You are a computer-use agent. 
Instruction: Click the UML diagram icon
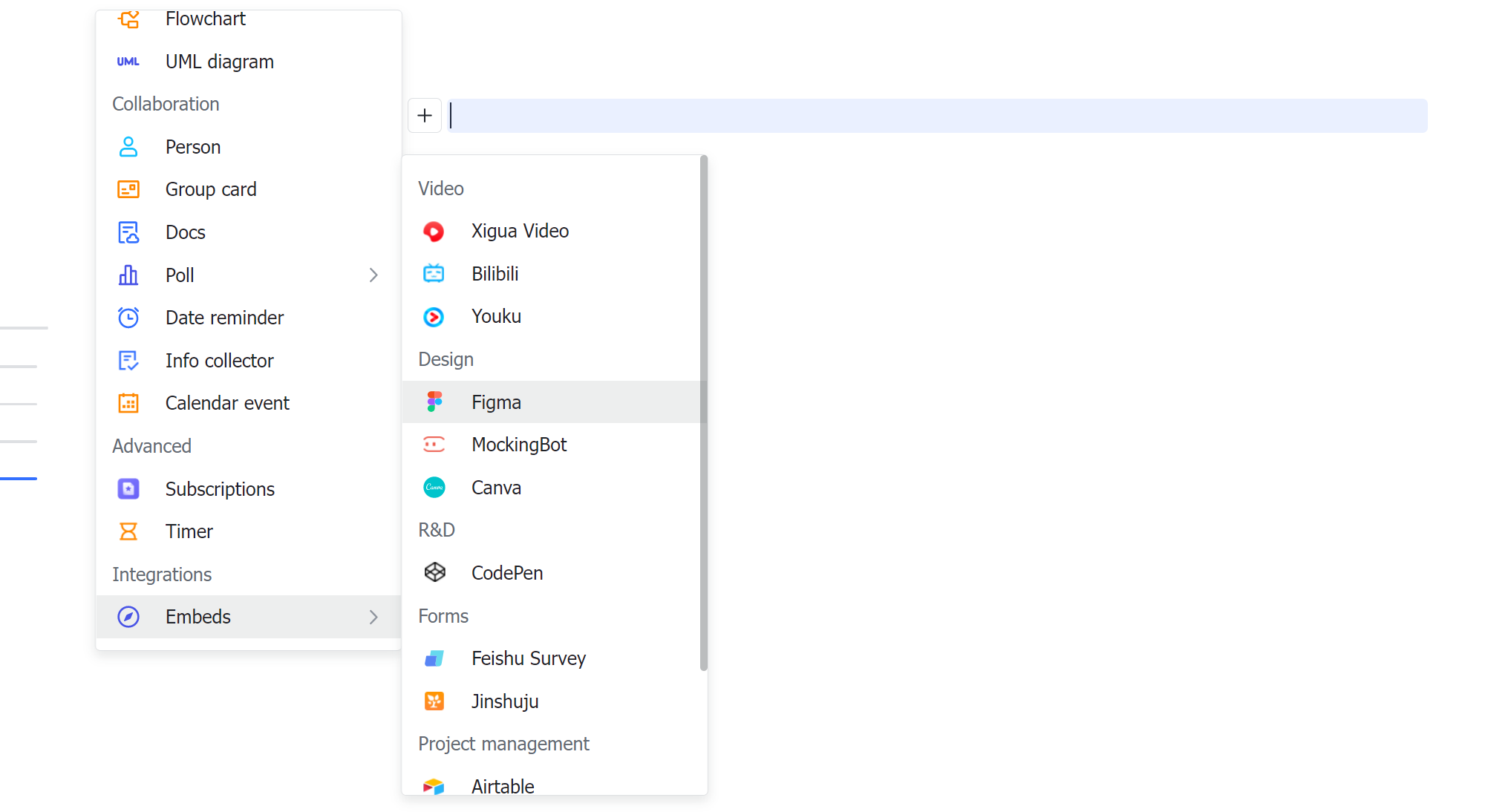(128, 61)
